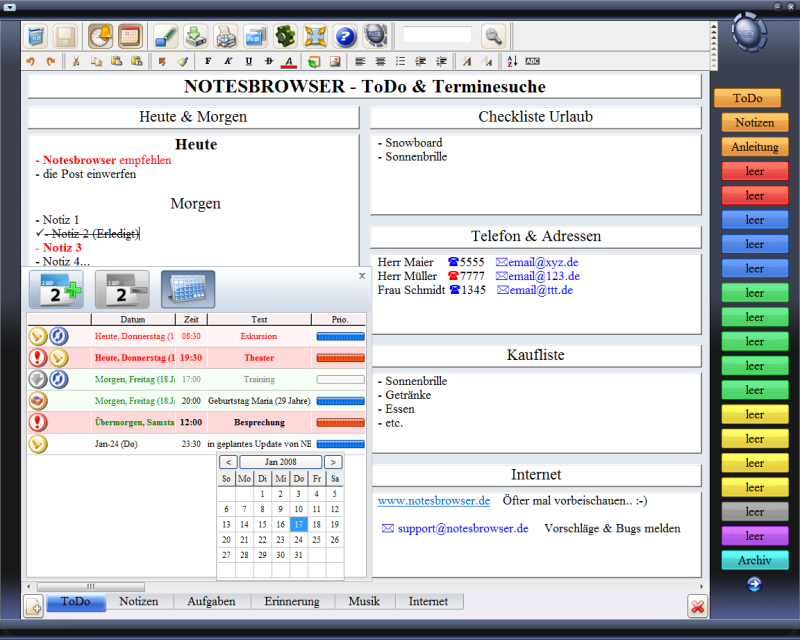The image size is (800, 640).
Task: Go to previous month in calendar
Action: [227, 462]
